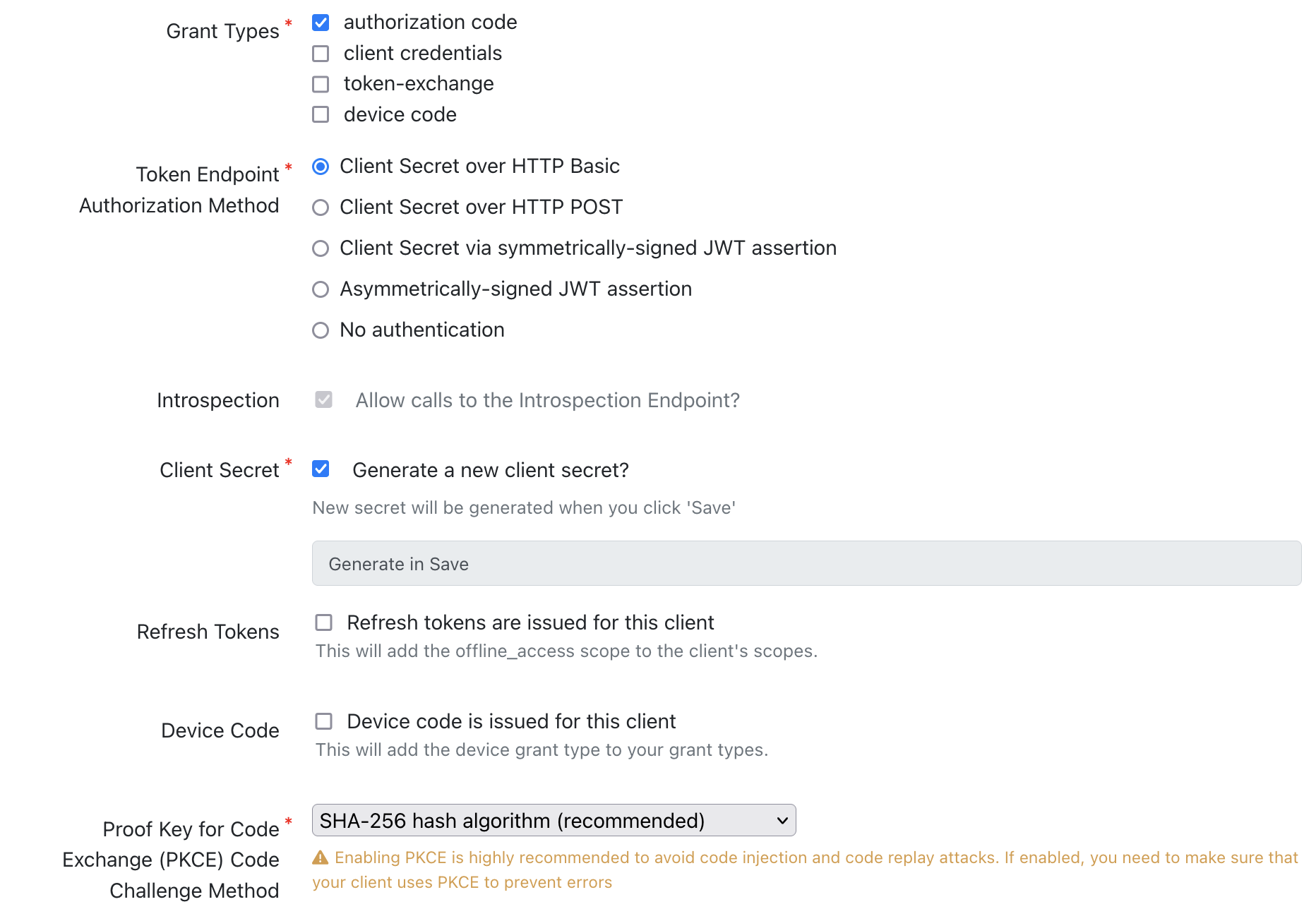
Task: Click the PKCE warning triangle icon
Action: 321,857
